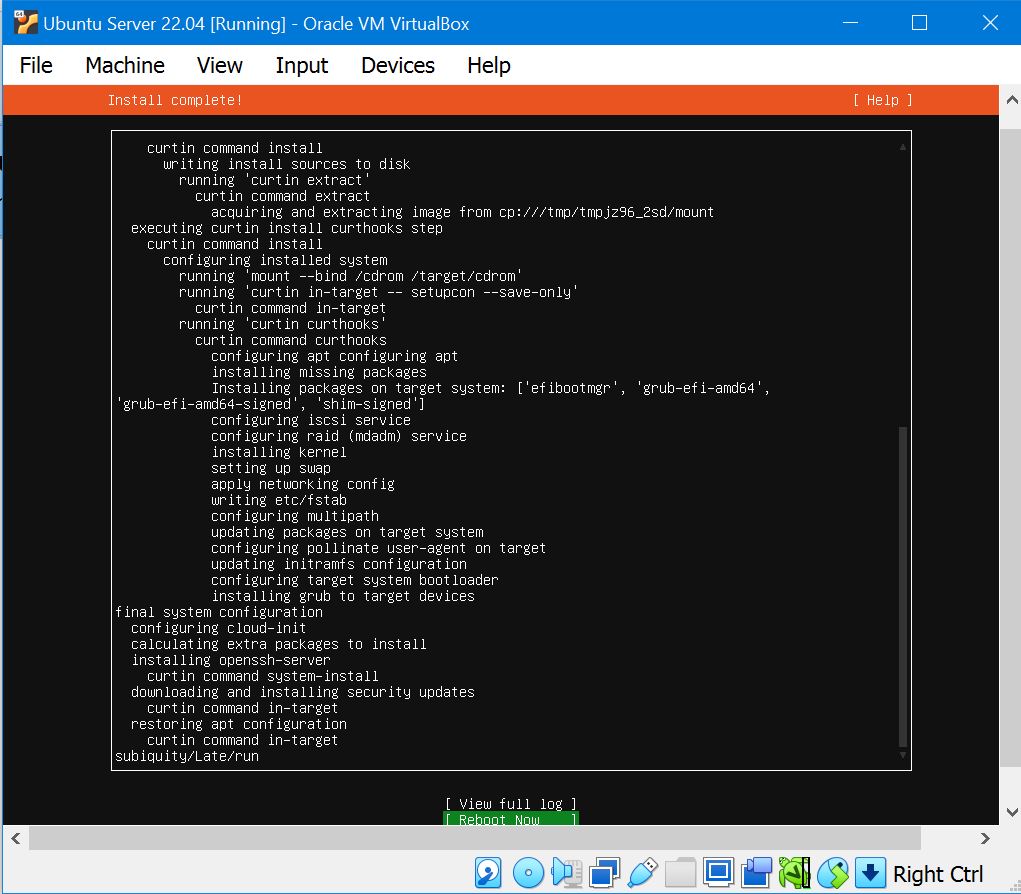
Task: Open the View menu
Action: pyautogui.click(x=219, y=65)
